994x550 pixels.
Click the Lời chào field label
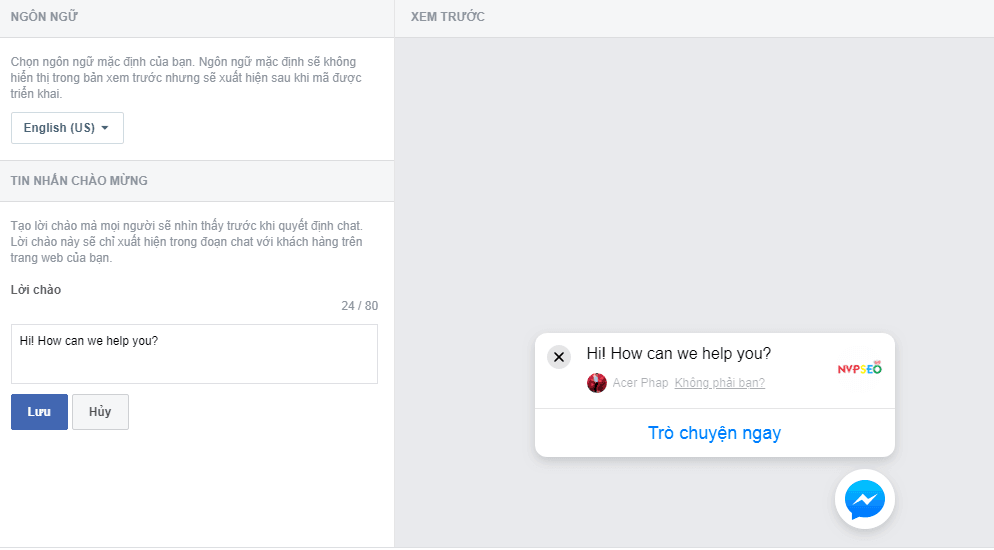point(35,290)
